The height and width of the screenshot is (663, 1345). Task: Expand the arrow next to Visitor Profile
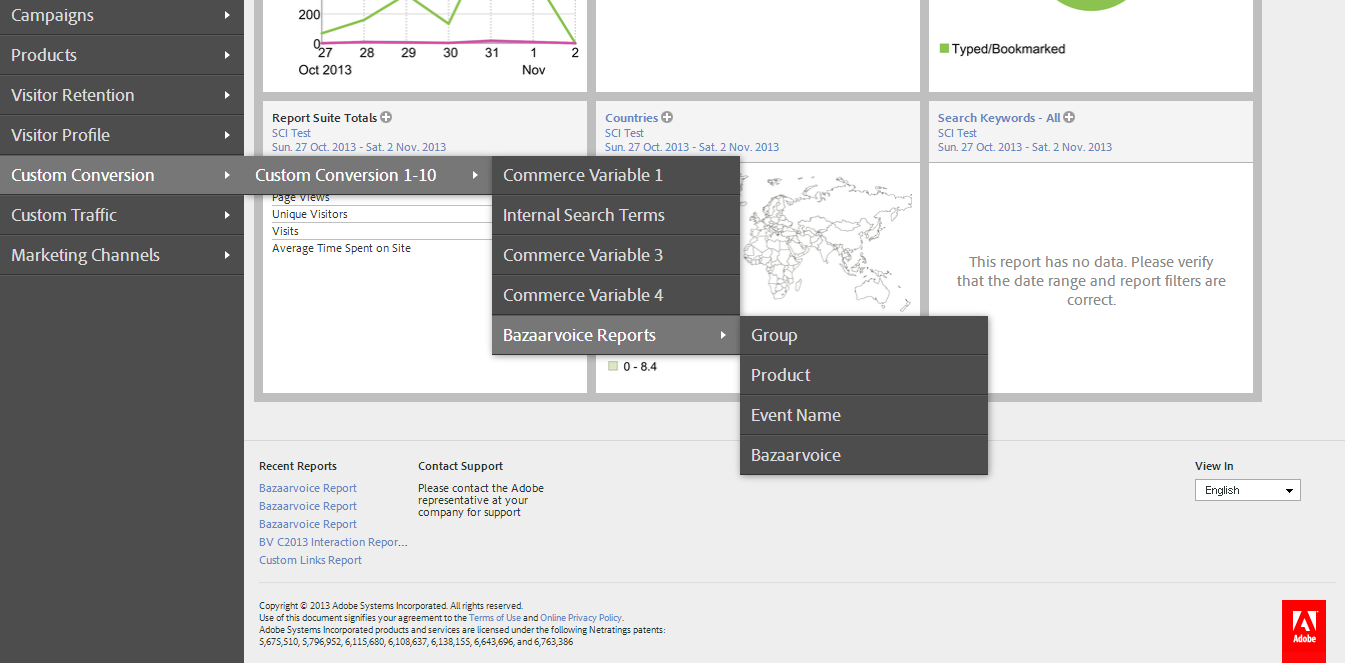click(228, 135)
